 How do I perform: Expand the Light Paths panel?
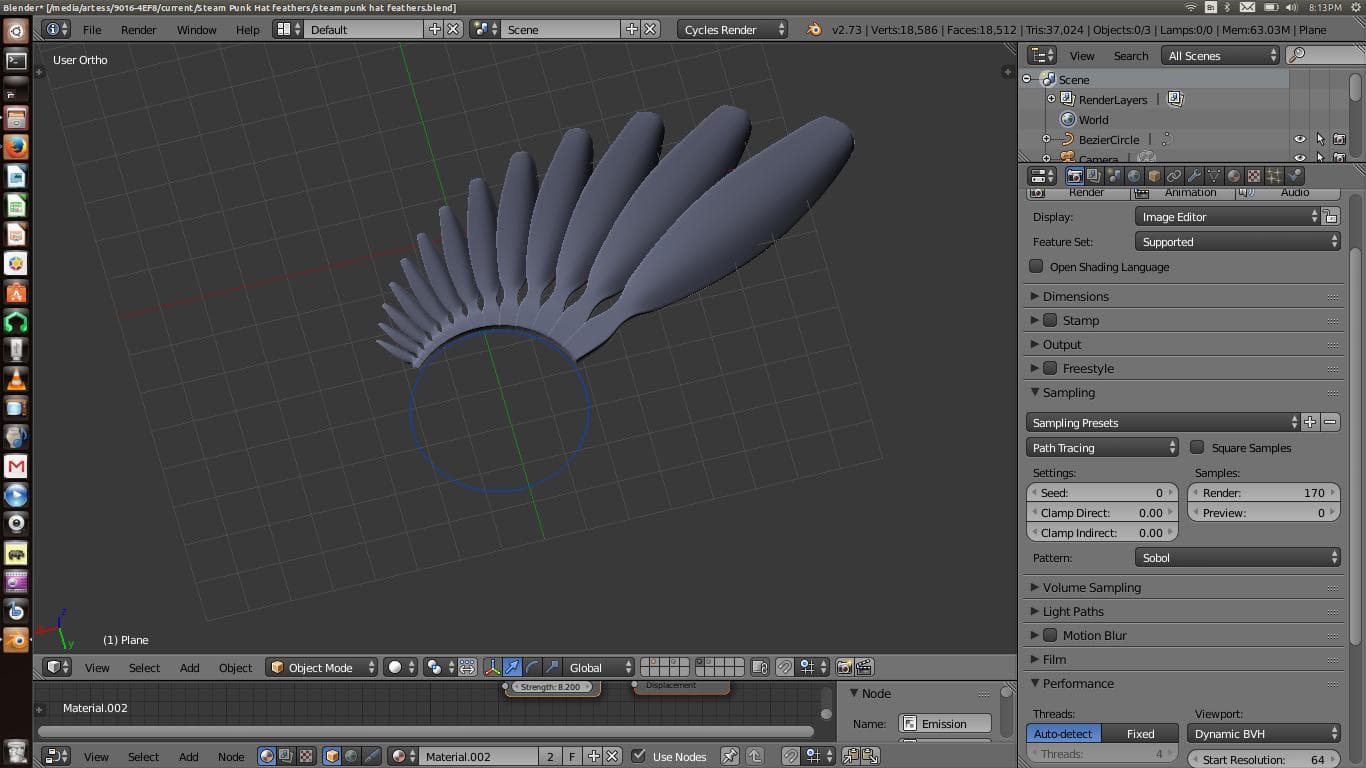[x=1073, y=611]
